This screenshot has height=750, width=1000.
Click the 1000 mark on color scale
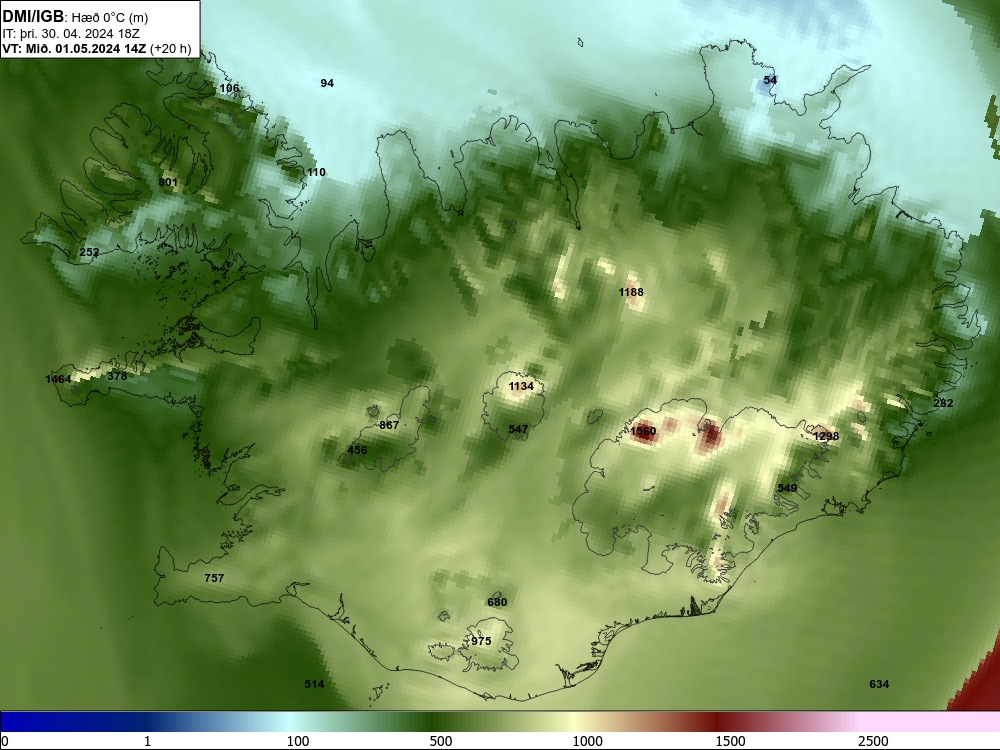pyautogui.click(x=587, y=741)
